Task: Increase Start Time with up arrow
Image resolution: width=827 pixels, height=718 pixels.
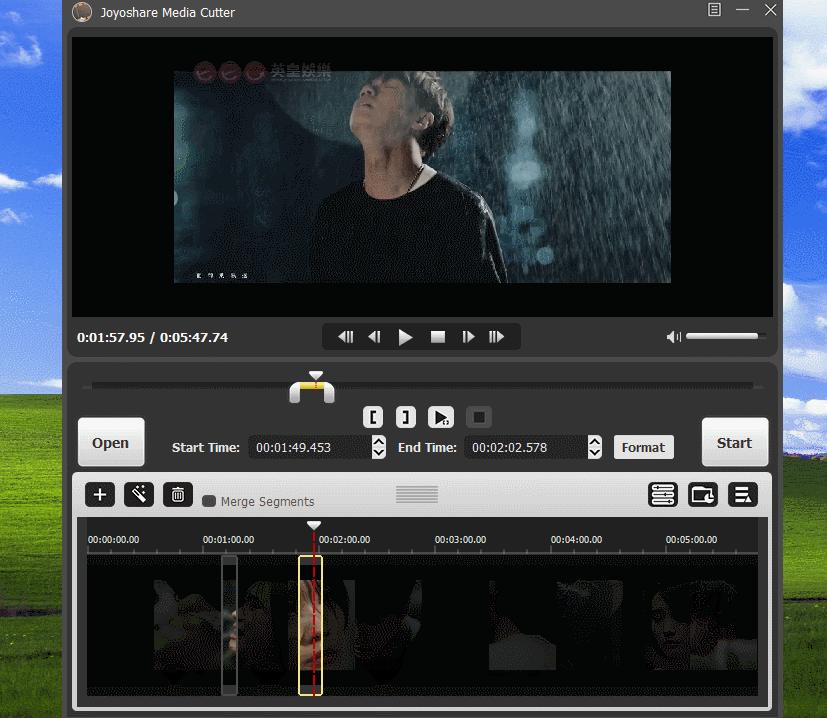Action: click(x=379, y=442)
